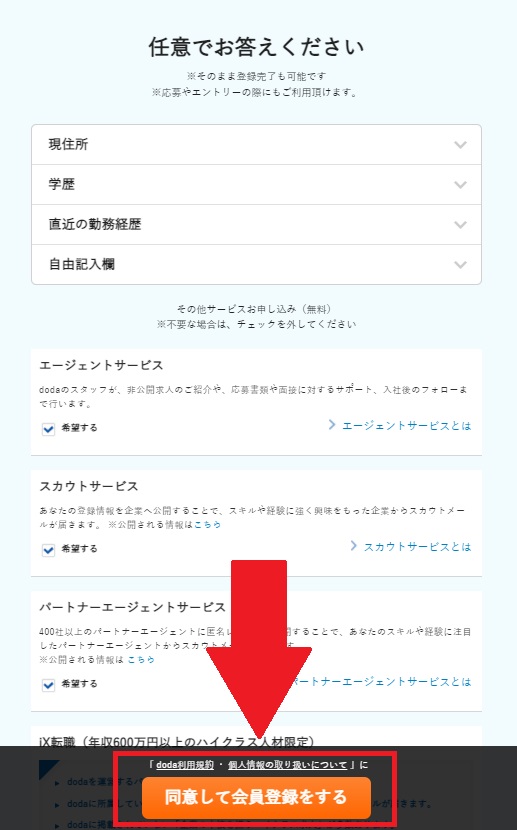This screenshot has height=830, width=517.
Task: Open the スカウトサービスとは link
Action: (x=417, y=547)
